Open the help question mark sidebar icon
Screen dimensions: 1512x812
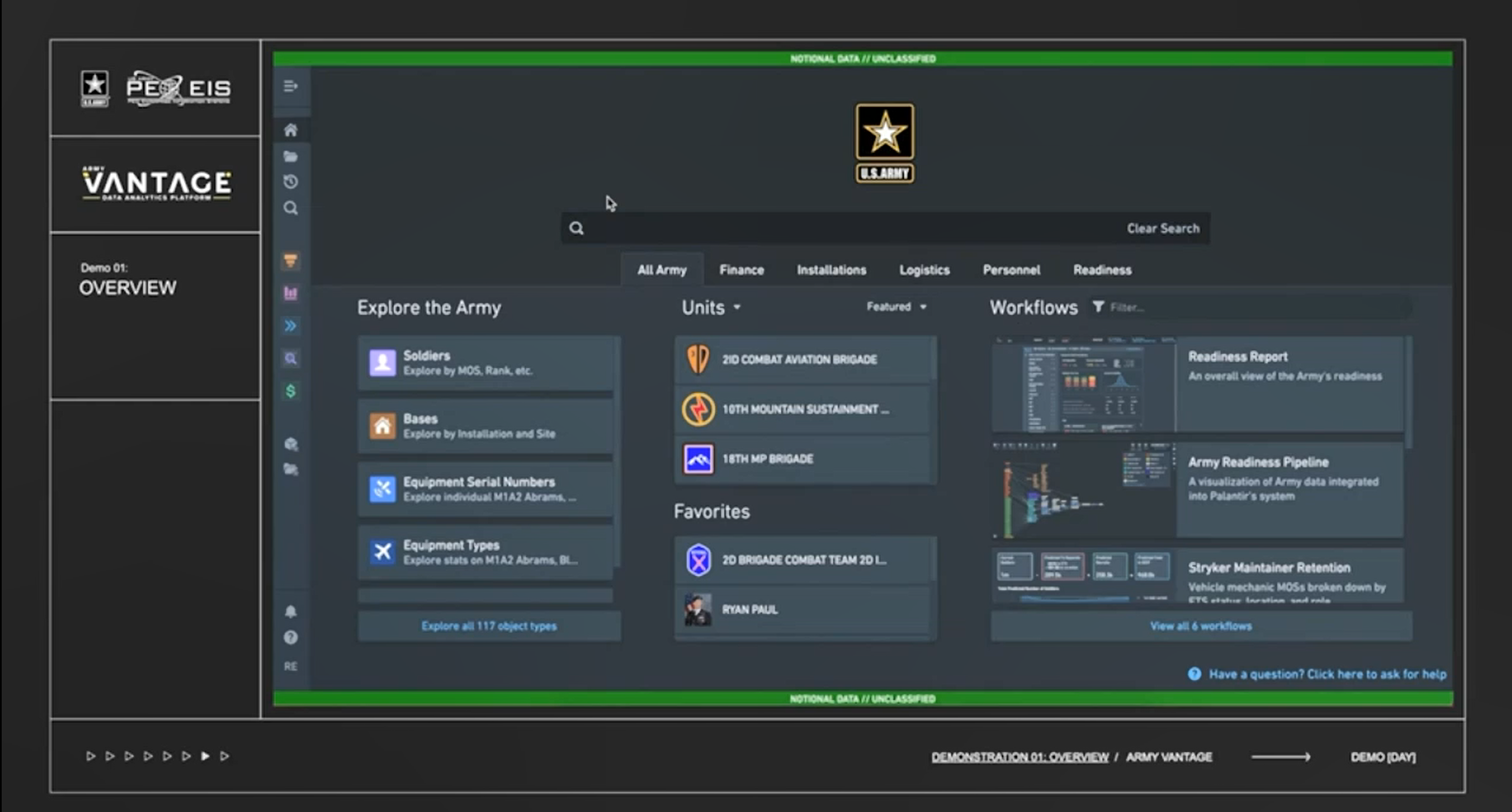click(290, 637)
